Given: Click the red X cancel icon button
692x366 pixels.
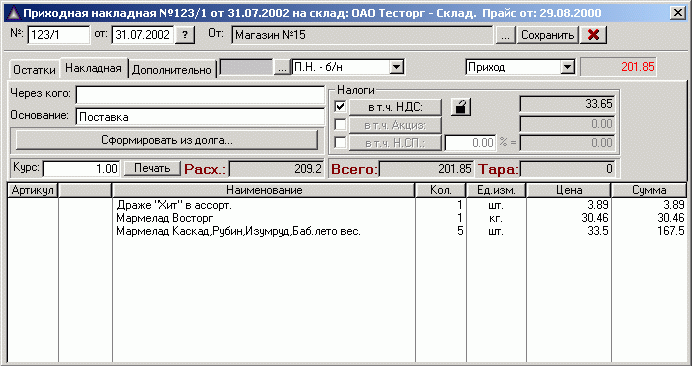Looking at the screenshot, I should point(593,35).
